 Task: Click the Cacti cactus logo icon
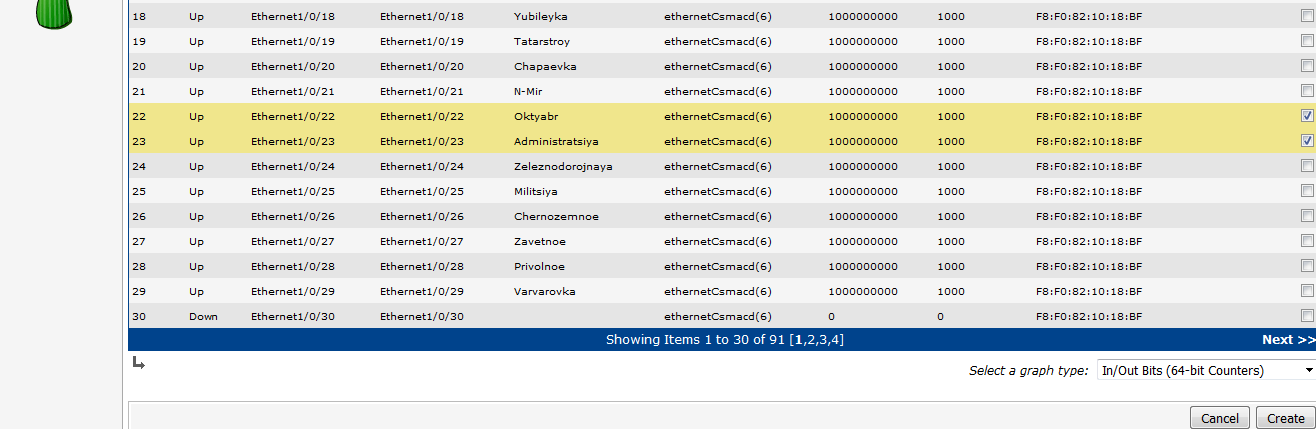[x=55, y=12]
